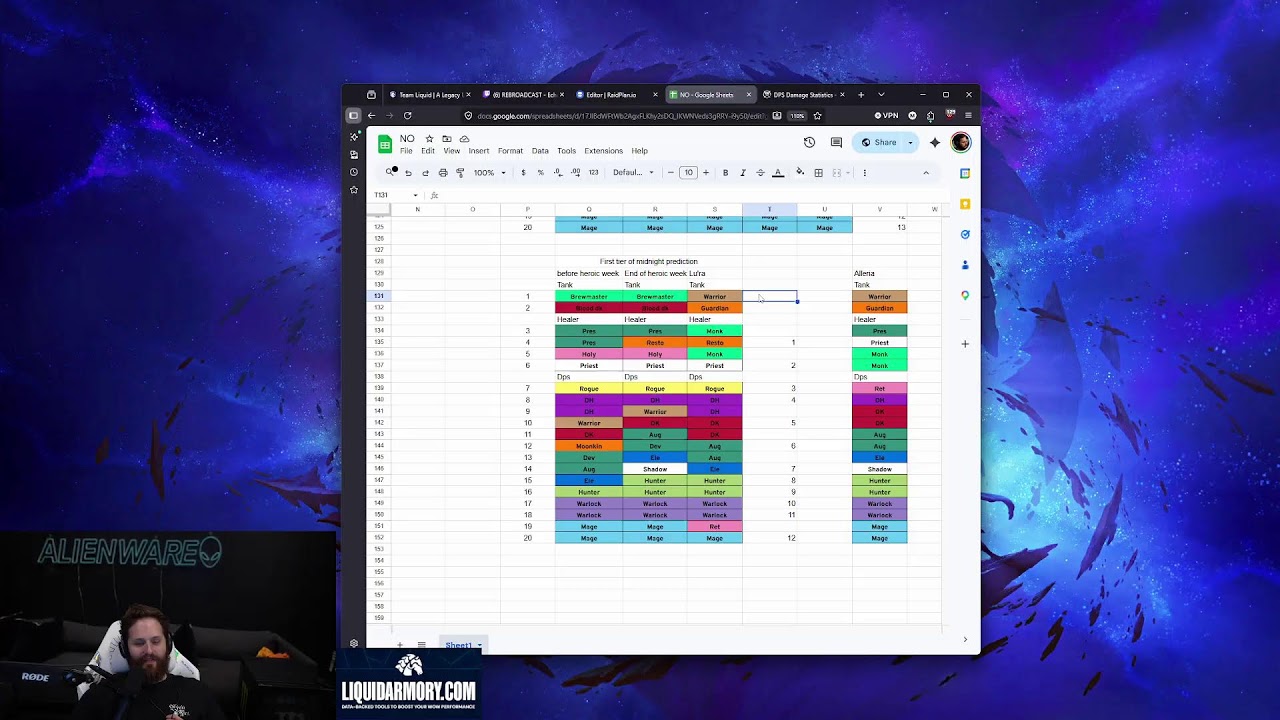Open Google Maps in side panel

(965, 295)
